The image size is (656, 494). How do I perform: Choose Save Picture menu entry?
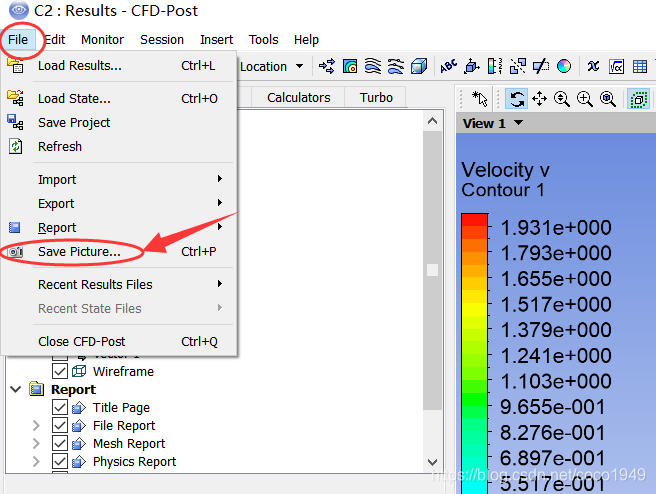119,251
